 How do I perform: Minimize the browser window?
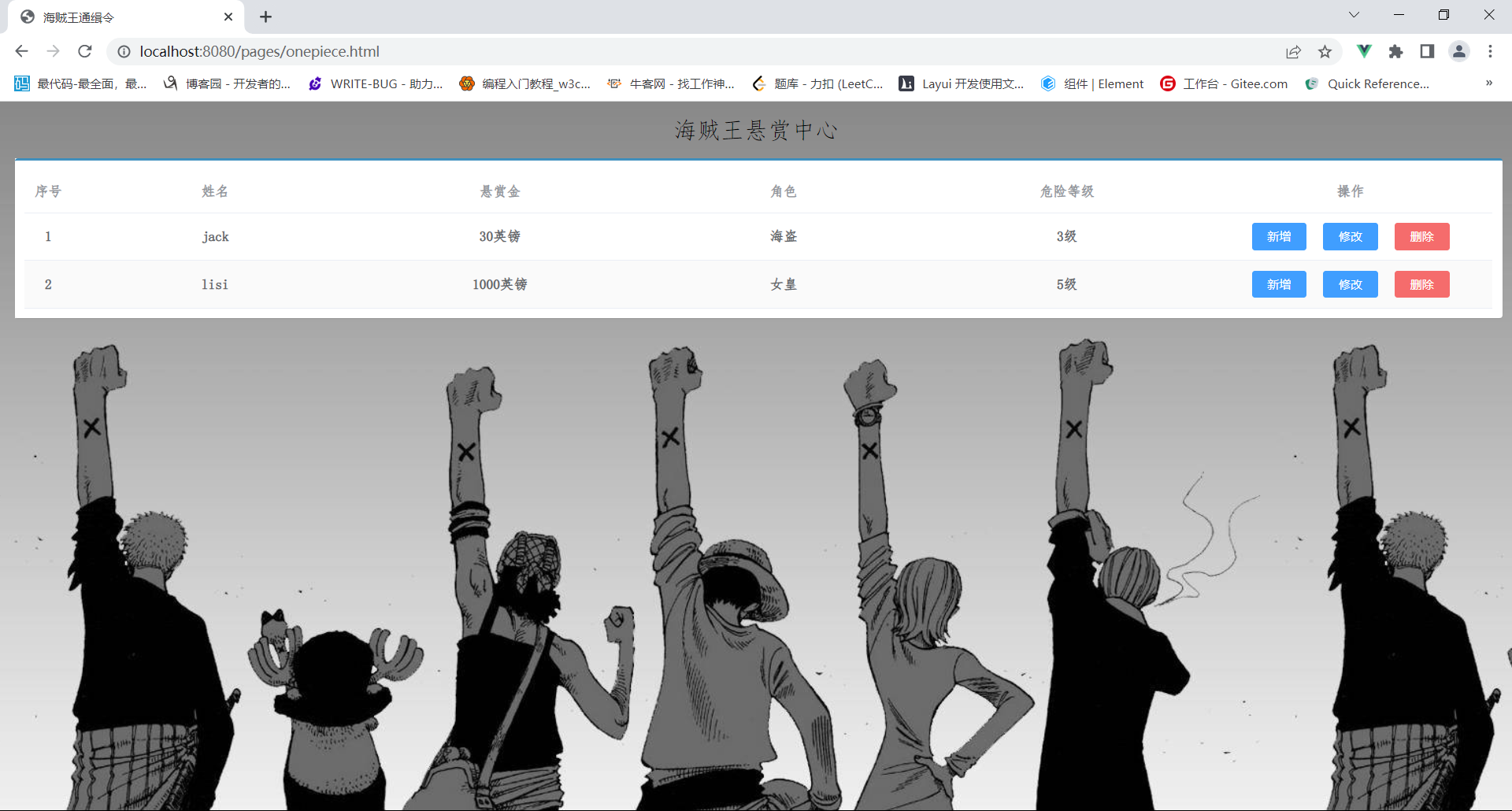(x=1399, y=15)
